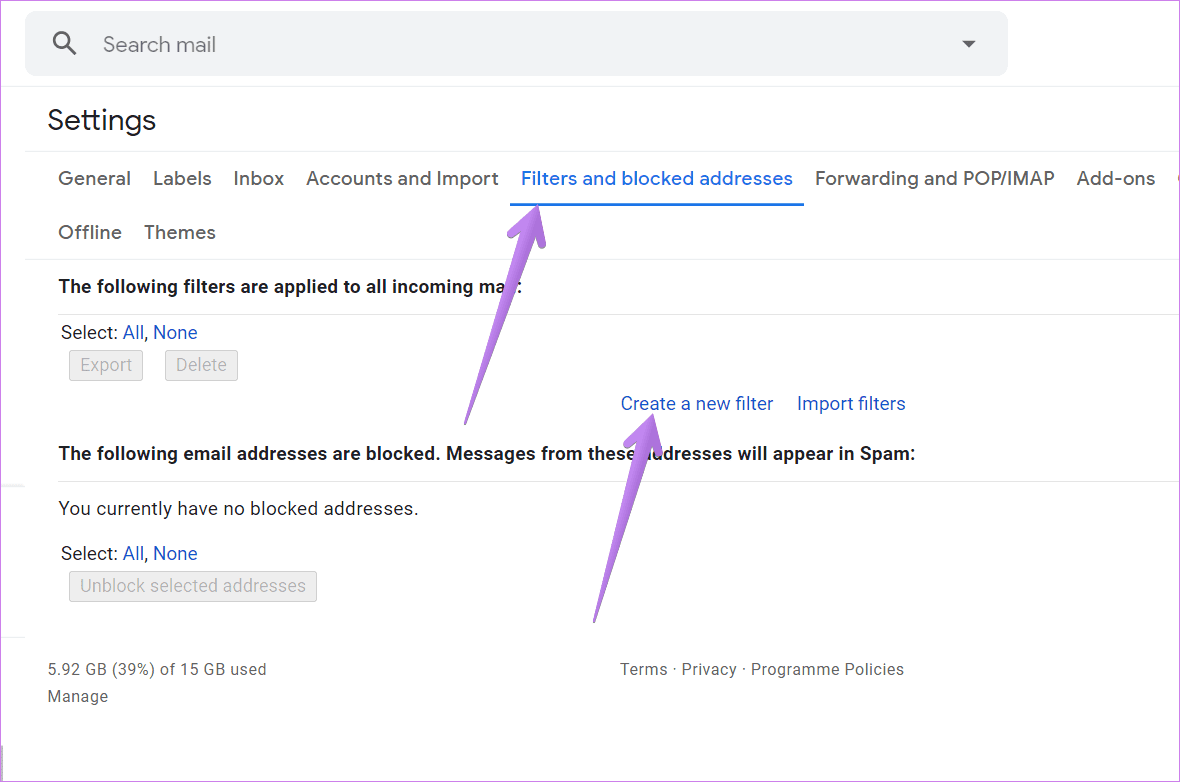
Task: Focus the Search mail input field
Action: coord(500,44)
